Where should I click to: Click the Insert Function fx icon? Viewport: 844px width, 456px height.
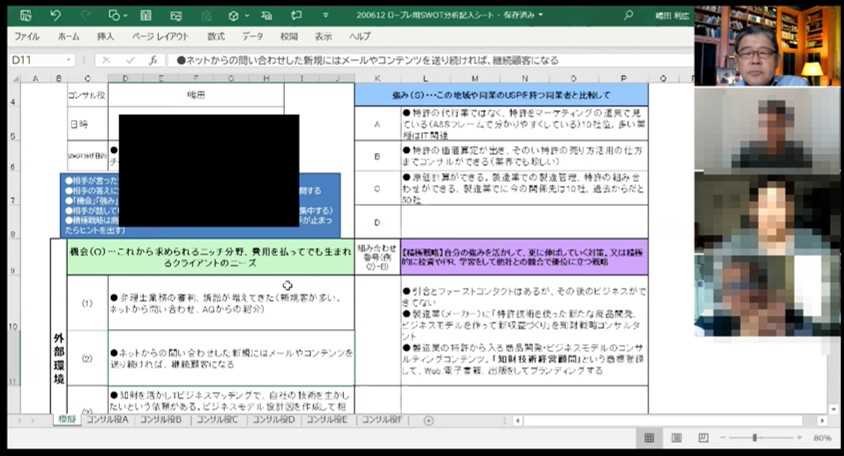tap(153, 60)
